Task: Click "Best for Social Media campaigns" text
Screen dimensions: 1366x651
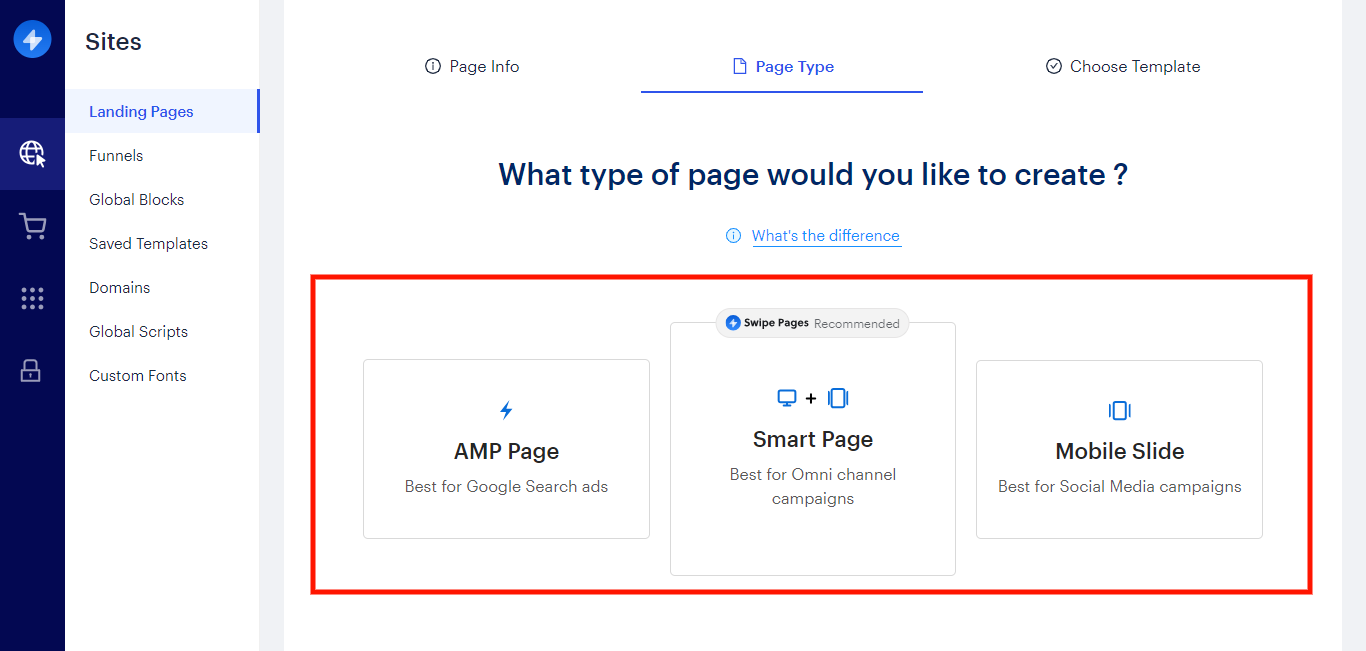Action: [1120, 487]
